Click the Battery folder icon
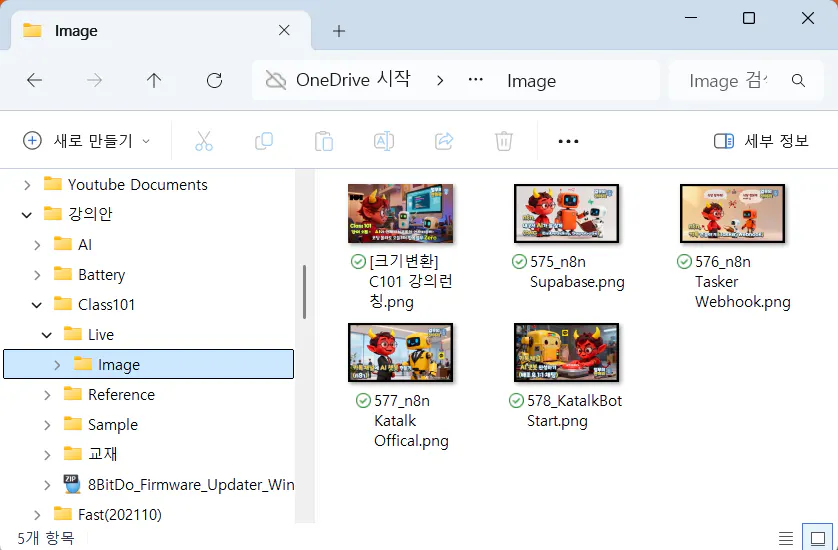The width and height of the screenshot is (838, 550). pyautogui.click(x=63, y=274)
